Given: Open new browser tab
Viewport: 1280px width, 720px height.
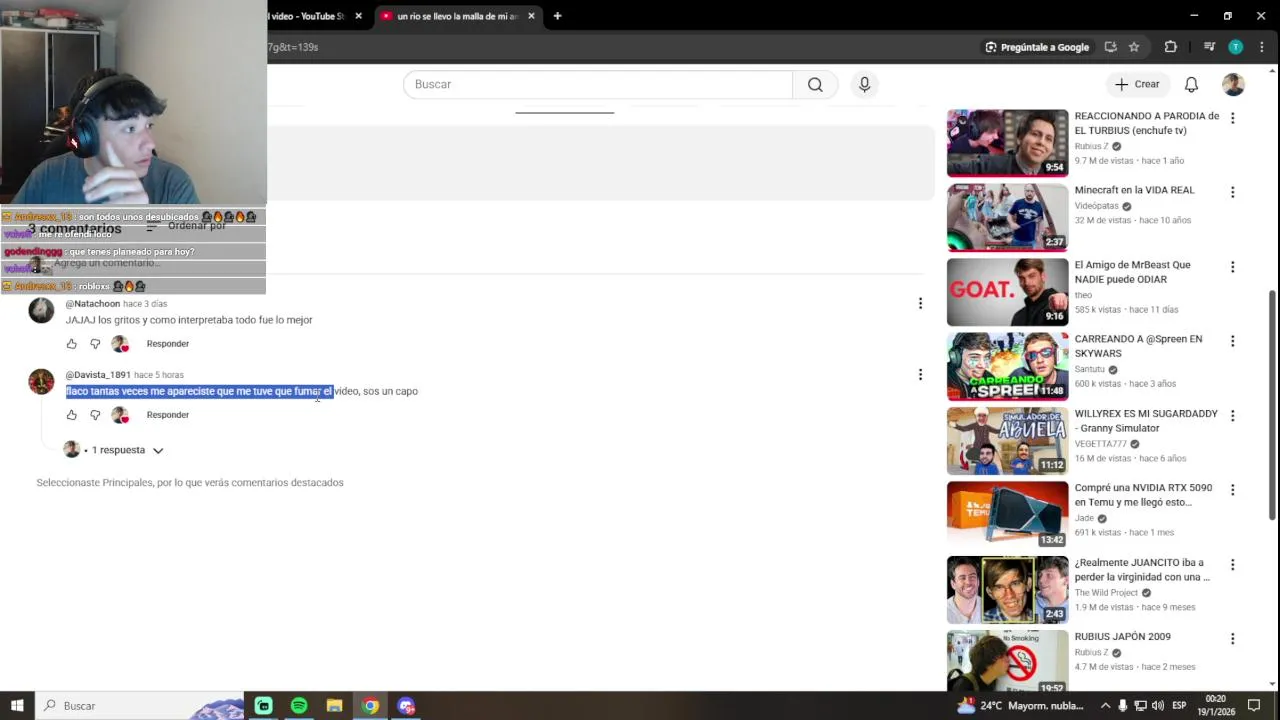Looking at the screenshot, I should [557, 16].
